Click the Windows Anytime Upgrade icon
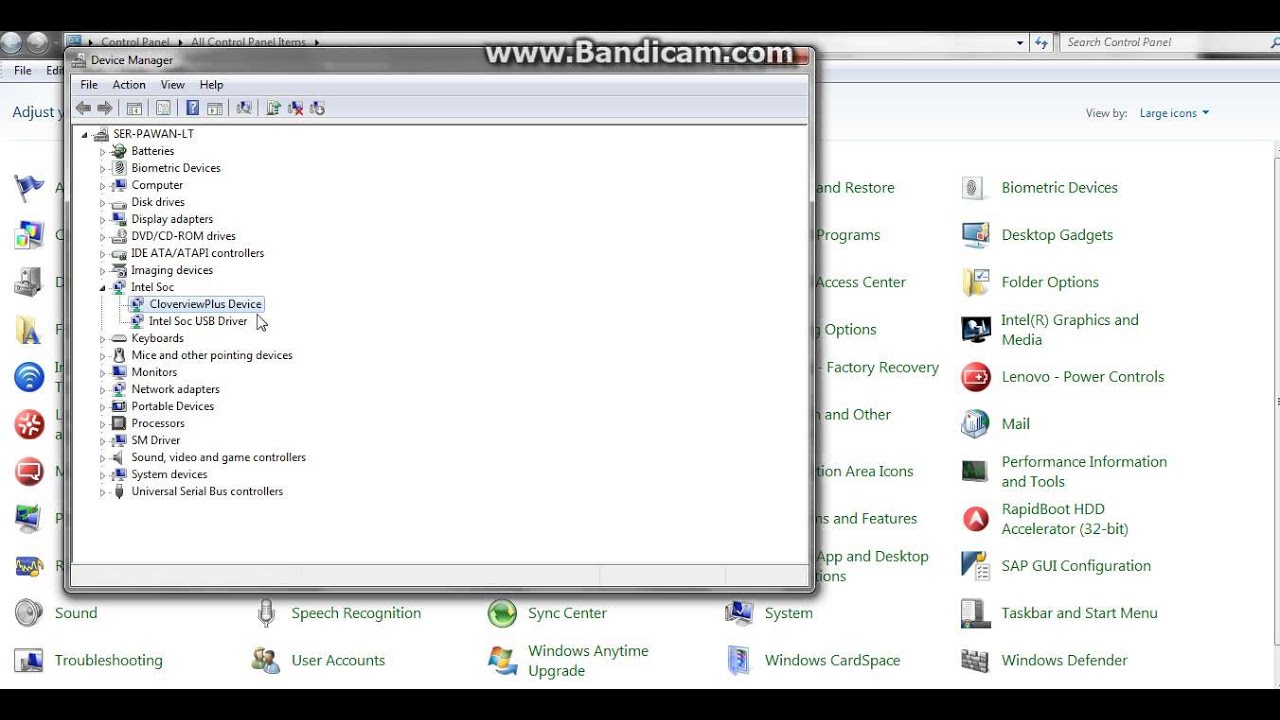1280x720 pixels. pos(502,660)
